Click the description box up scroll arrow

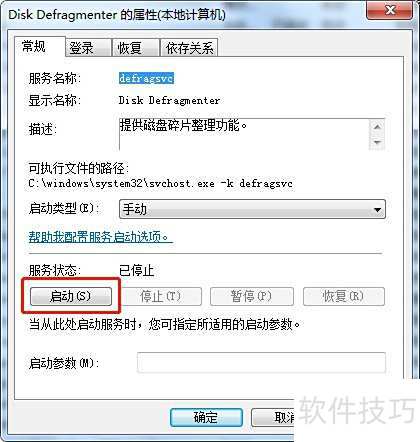click(377, 127)
